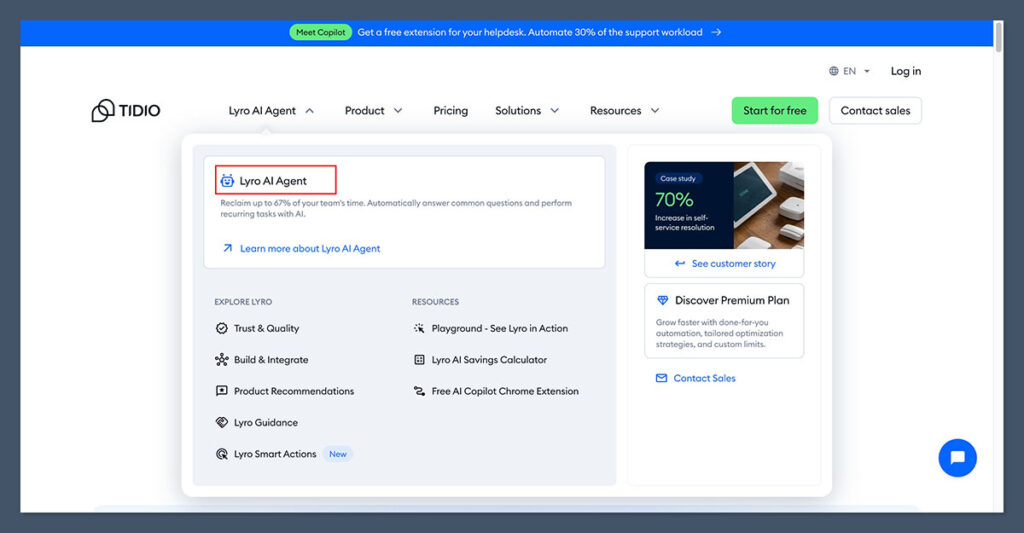Select Lyro Smart Actions menu item
The height and width of the screenshot is (533, 1024).
click(x=274, y=454)
